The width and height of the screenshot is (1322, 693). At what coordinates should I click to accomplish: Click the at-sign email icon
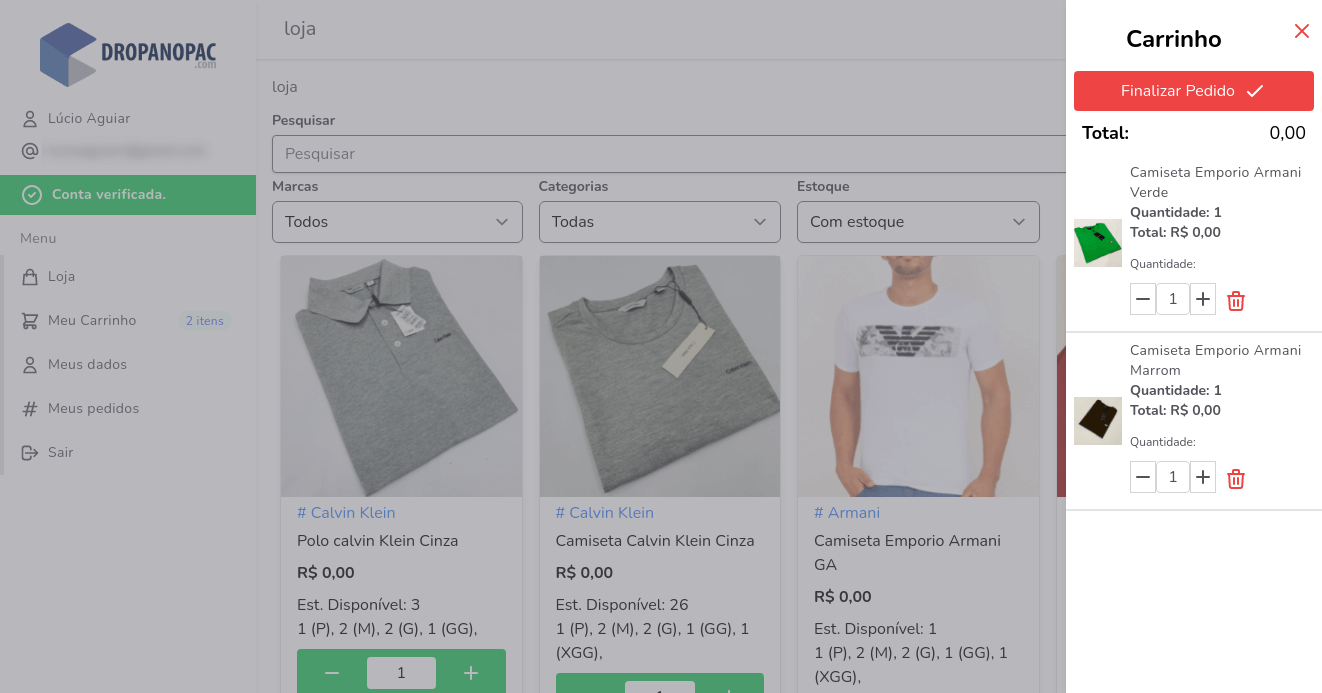click(30, 150)
